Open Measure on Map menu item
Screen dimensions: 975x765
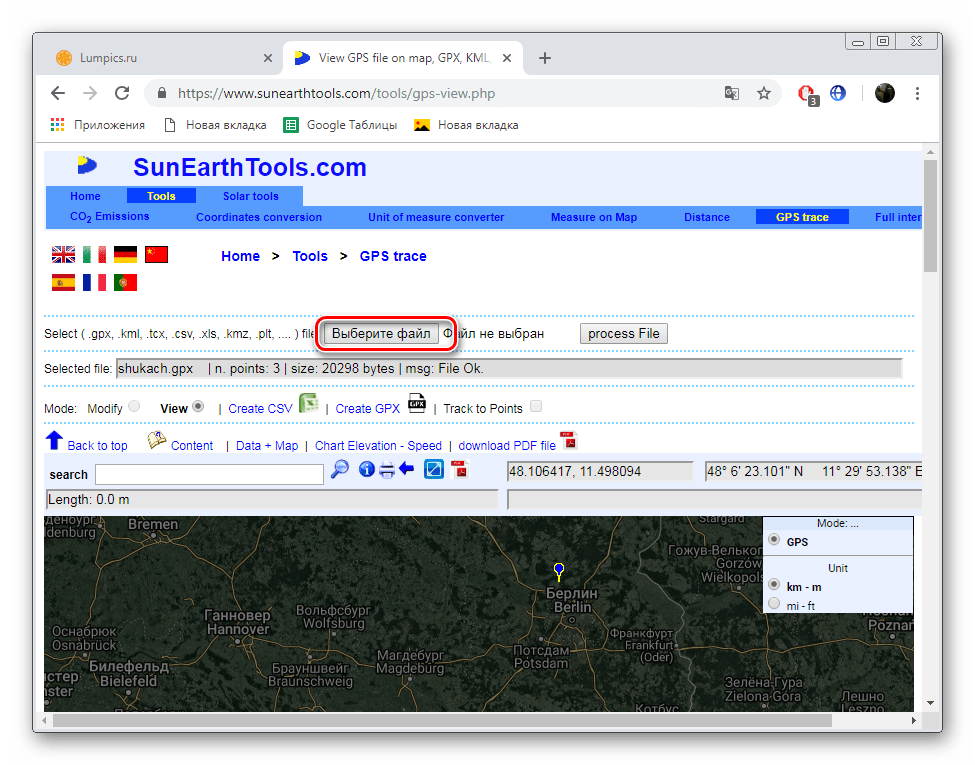594,217
